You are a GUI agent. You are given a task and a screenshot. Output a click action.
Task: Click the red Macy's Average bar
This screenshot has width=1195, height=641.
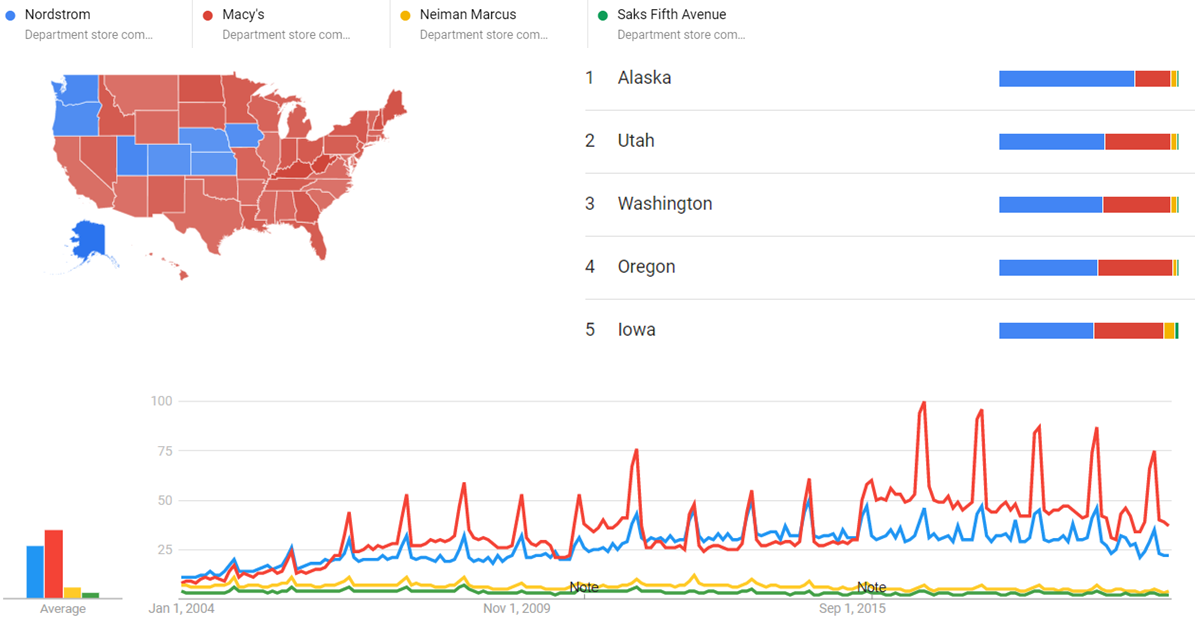coord(54,563)
